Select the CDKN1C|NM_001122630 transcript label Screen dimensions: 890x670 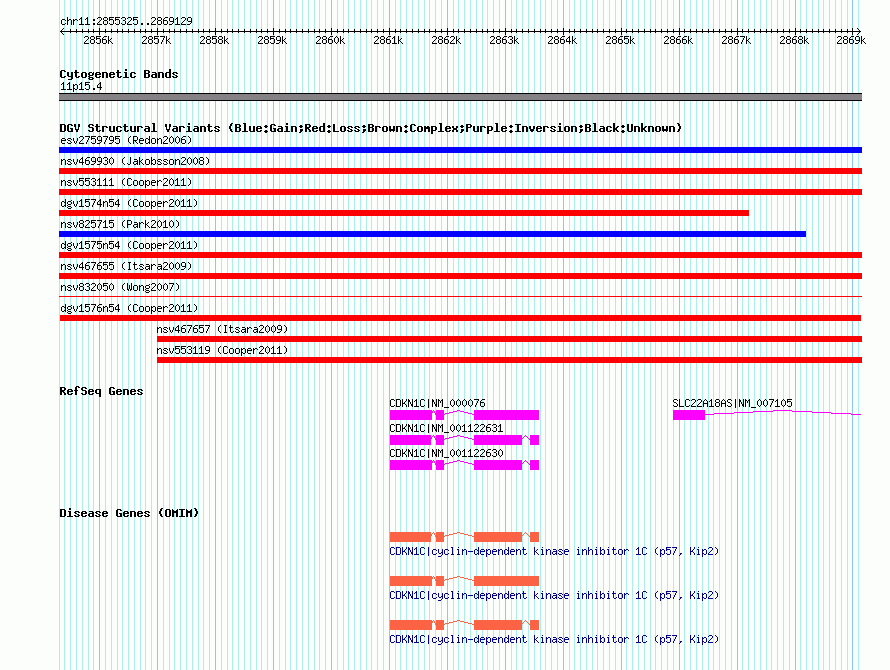tap(446, 453)
